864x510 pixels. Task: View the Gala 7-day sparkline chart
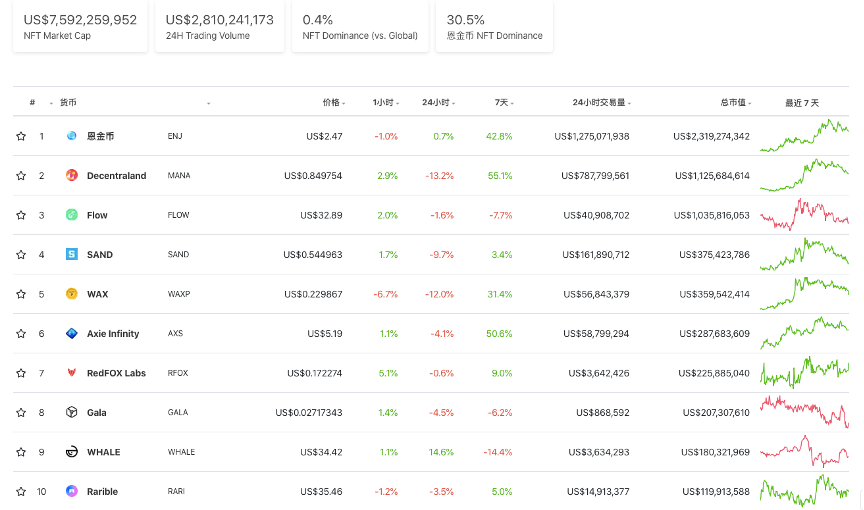(x=804, y=412)
